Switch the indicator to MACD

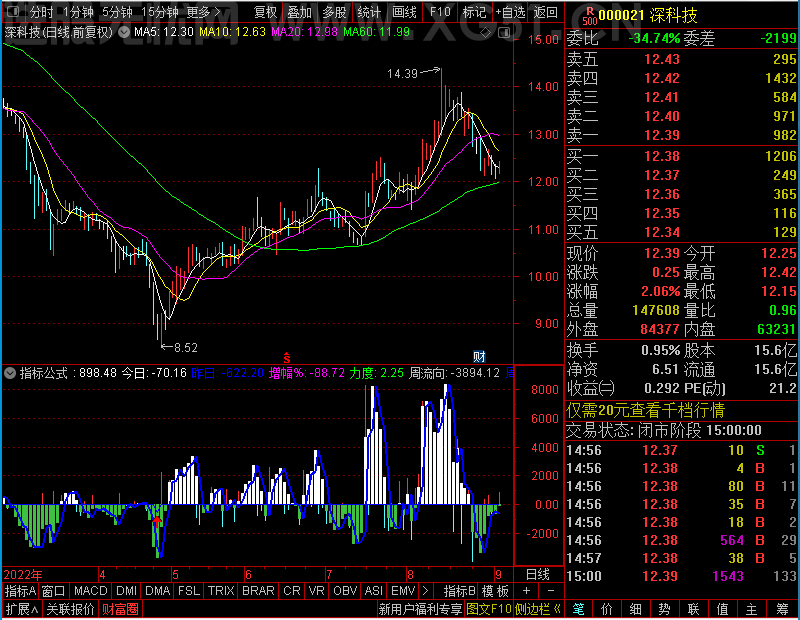(x=90, y=591)
